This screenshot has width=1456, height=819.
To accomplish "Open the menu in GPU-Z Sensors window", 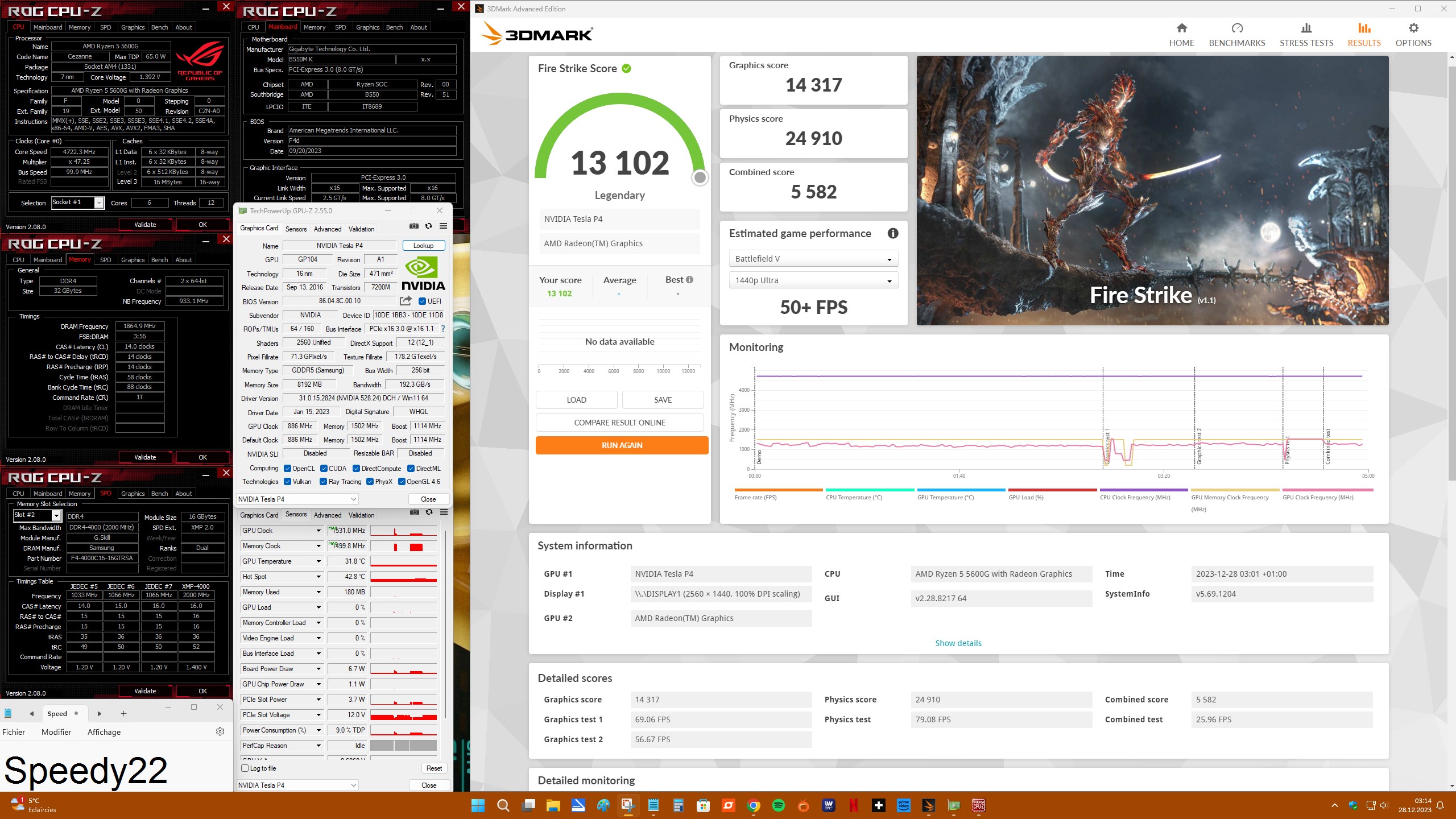I will (444, 512).
